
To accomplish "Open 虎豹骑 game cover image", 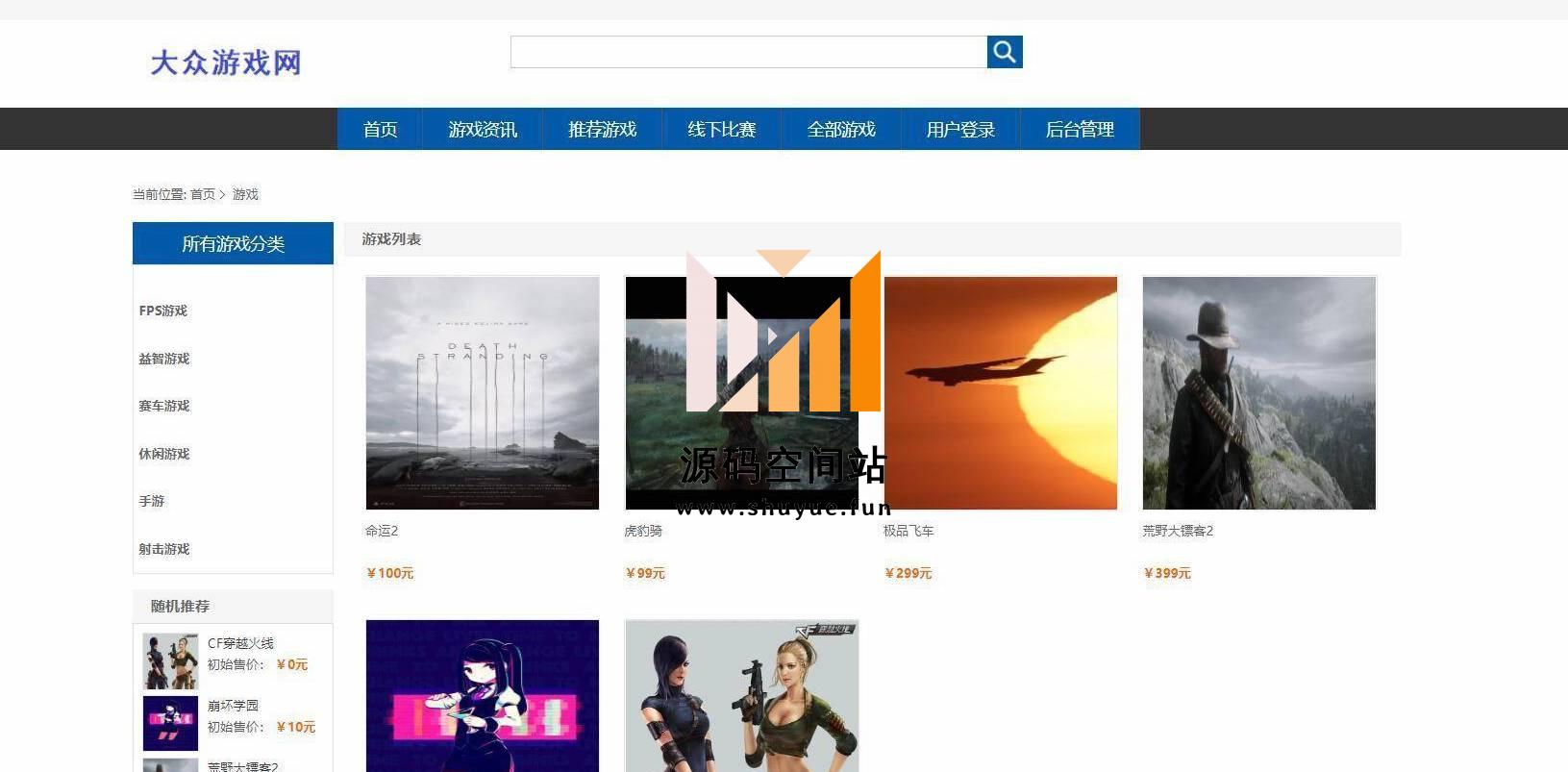I will (741, 393).
